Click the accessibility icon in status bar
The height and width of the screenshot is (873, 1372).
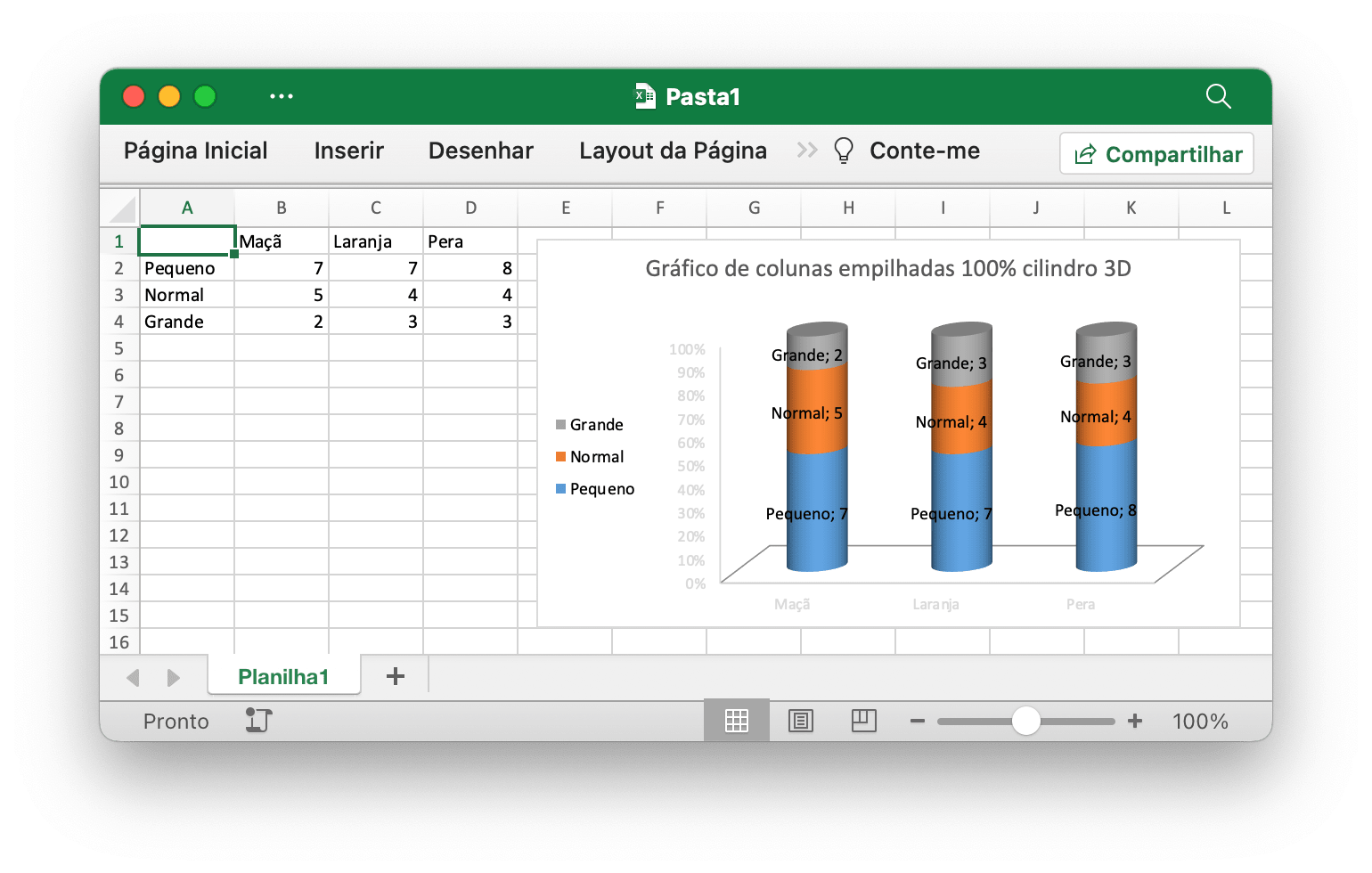click(x=258, y=720)
